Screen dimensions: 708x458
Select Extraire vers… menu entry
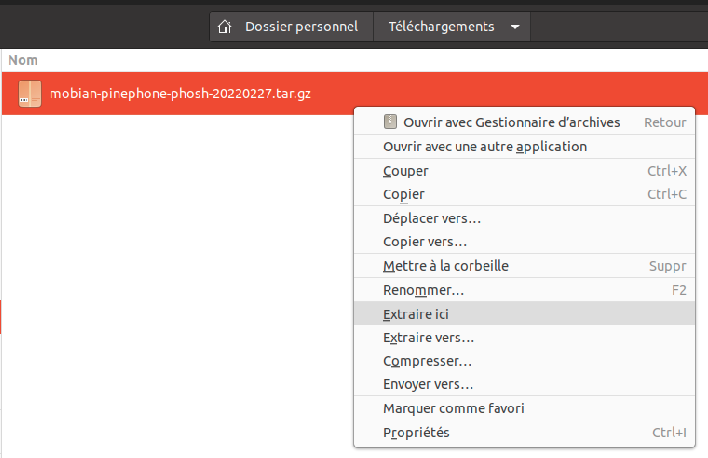coord(428,337)
